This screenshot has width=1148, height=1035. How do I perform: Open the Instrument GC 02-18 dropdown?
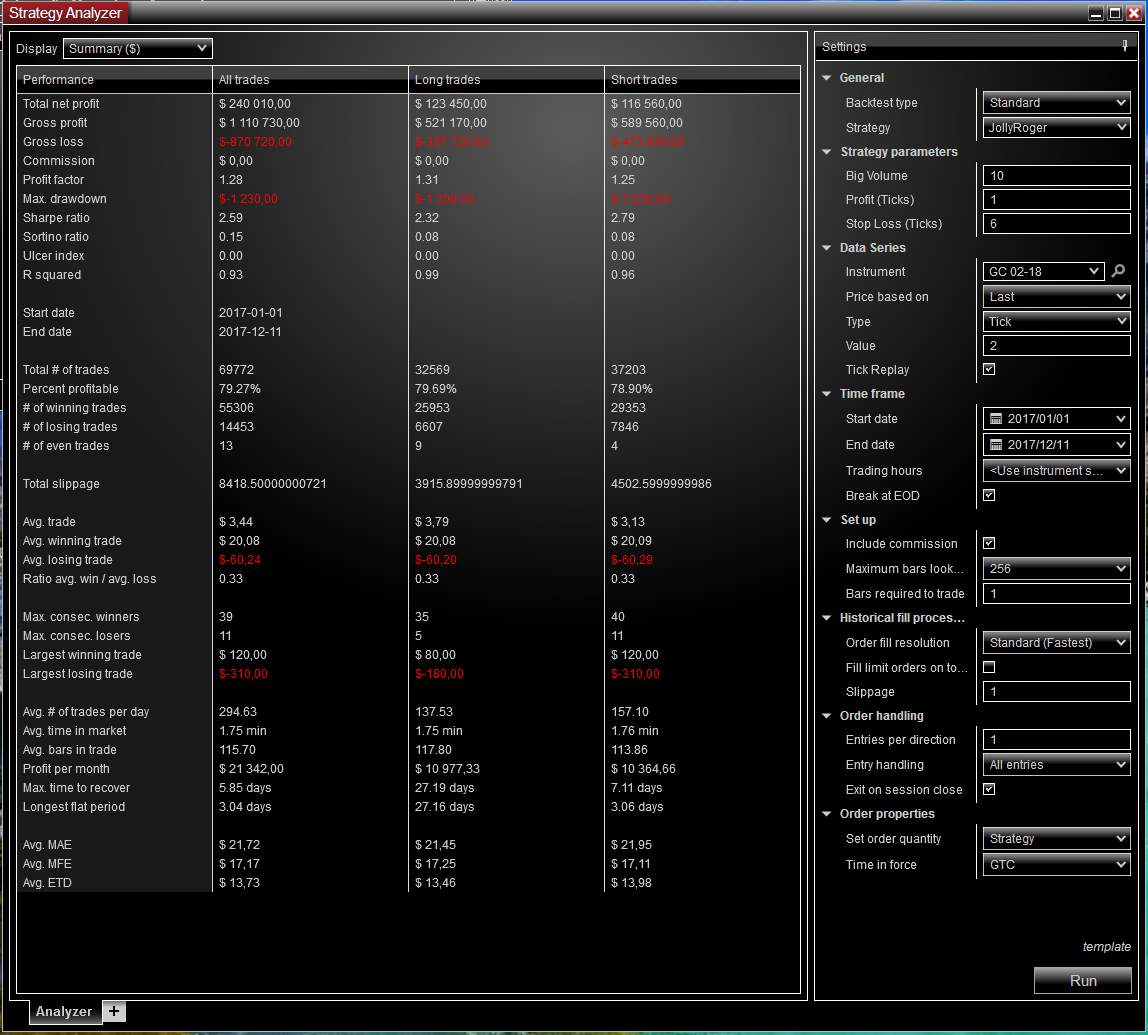click(1043, 272)
